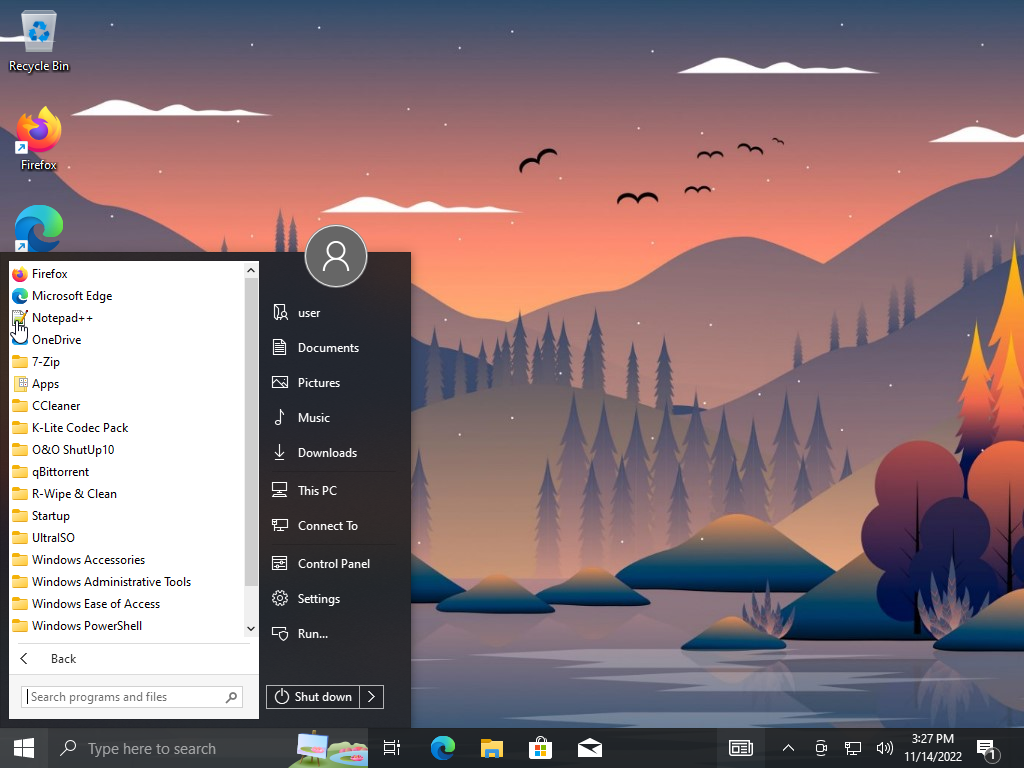1024x768 pixels.
Task: Open Control Panel from start menu
Action: click(333, 564)
